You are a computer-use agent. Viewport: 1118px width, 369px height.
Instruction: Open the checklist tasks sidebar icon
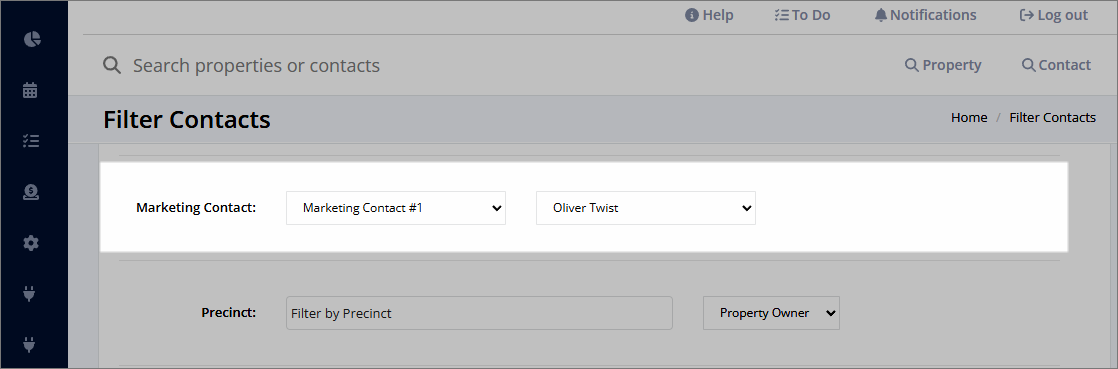pos(30,141)
